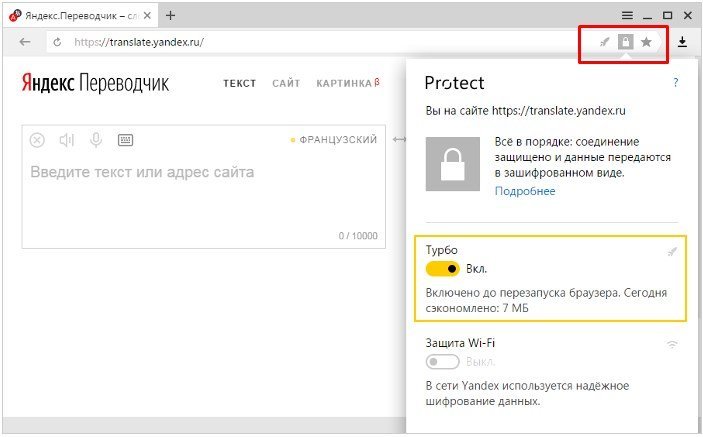Click text 'Вы на сайте https://translate.yandex.ru'
The height and width of the screenshot is (437, 703).
[x=525, y=111]
